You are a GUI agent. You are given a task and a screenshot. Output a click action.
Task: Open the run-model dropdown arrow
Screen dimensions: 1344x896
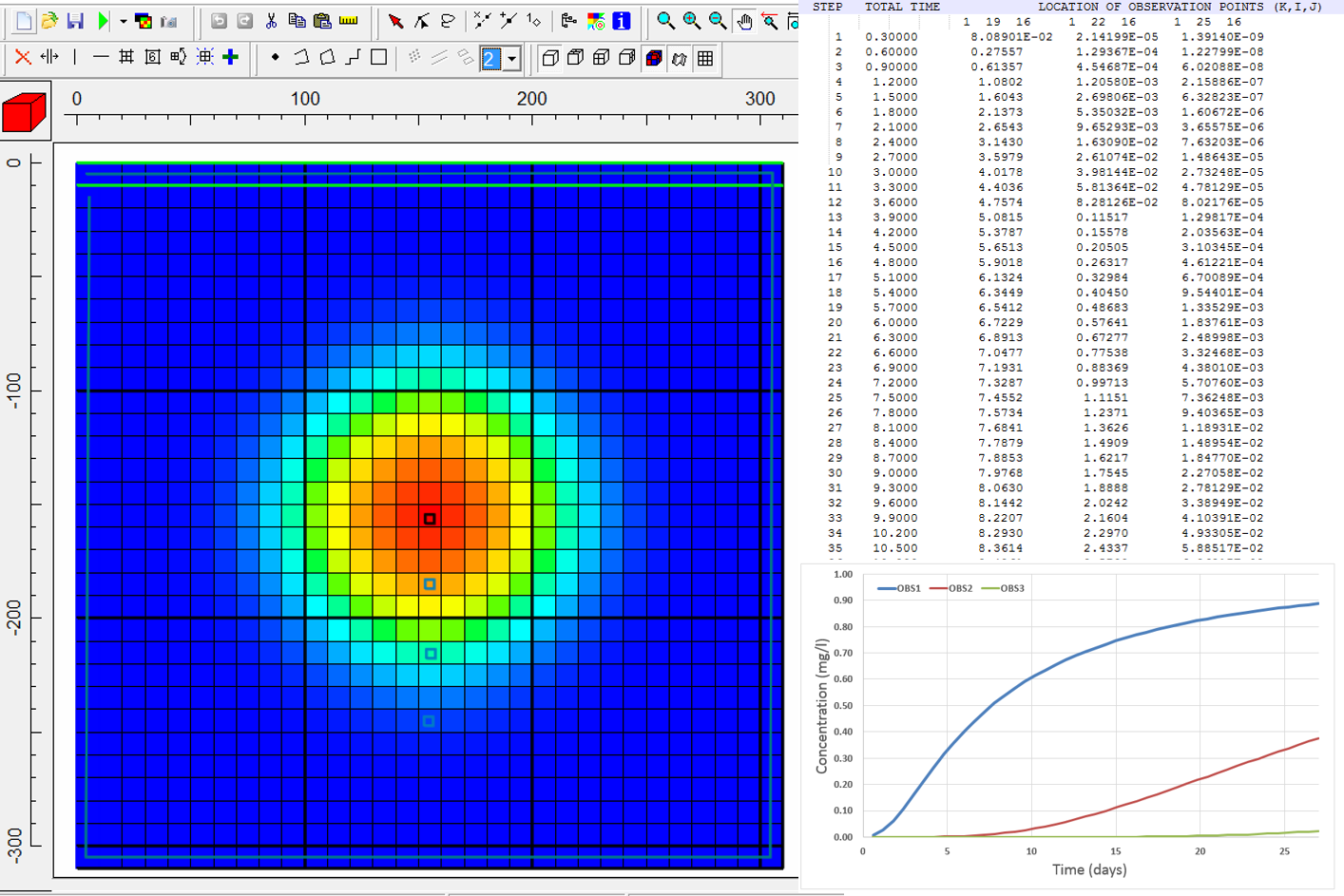123,21
